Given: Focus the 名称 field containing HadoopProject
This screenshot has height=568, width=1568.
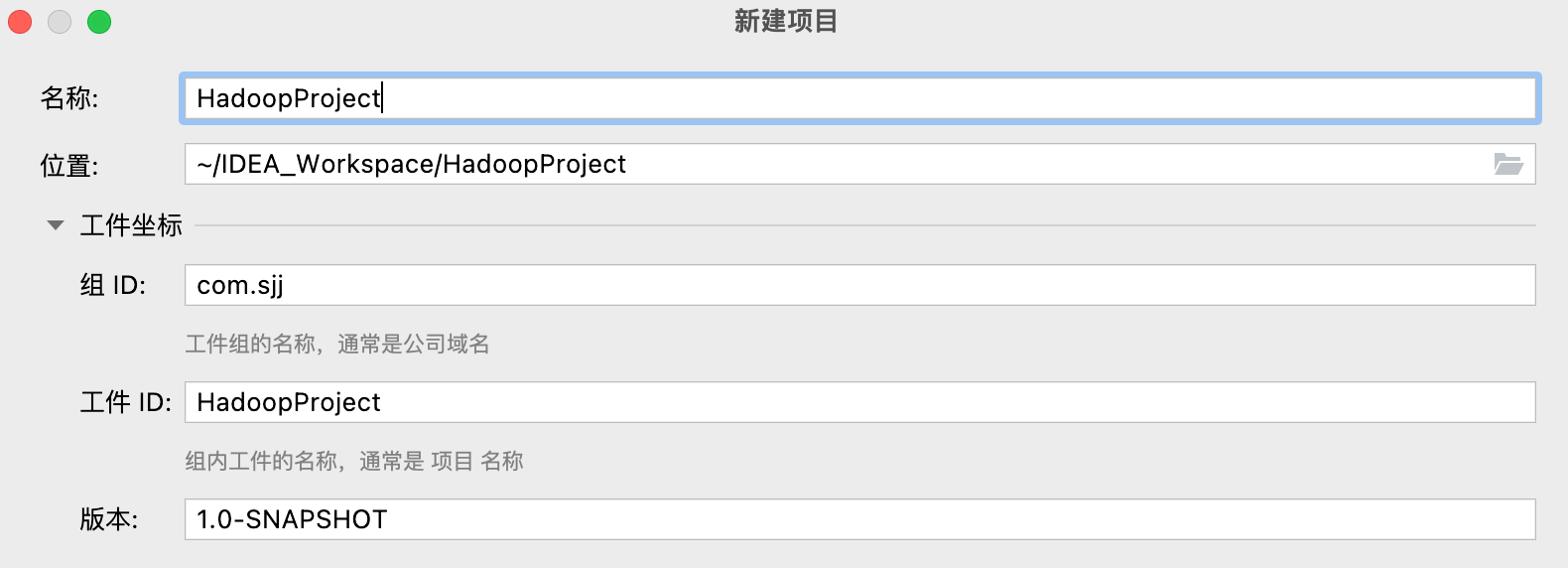Looking at the screenshot, I should pos(859,98).
